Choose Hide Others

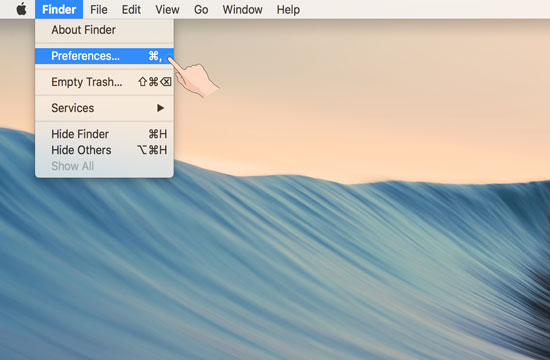point(104,150)
